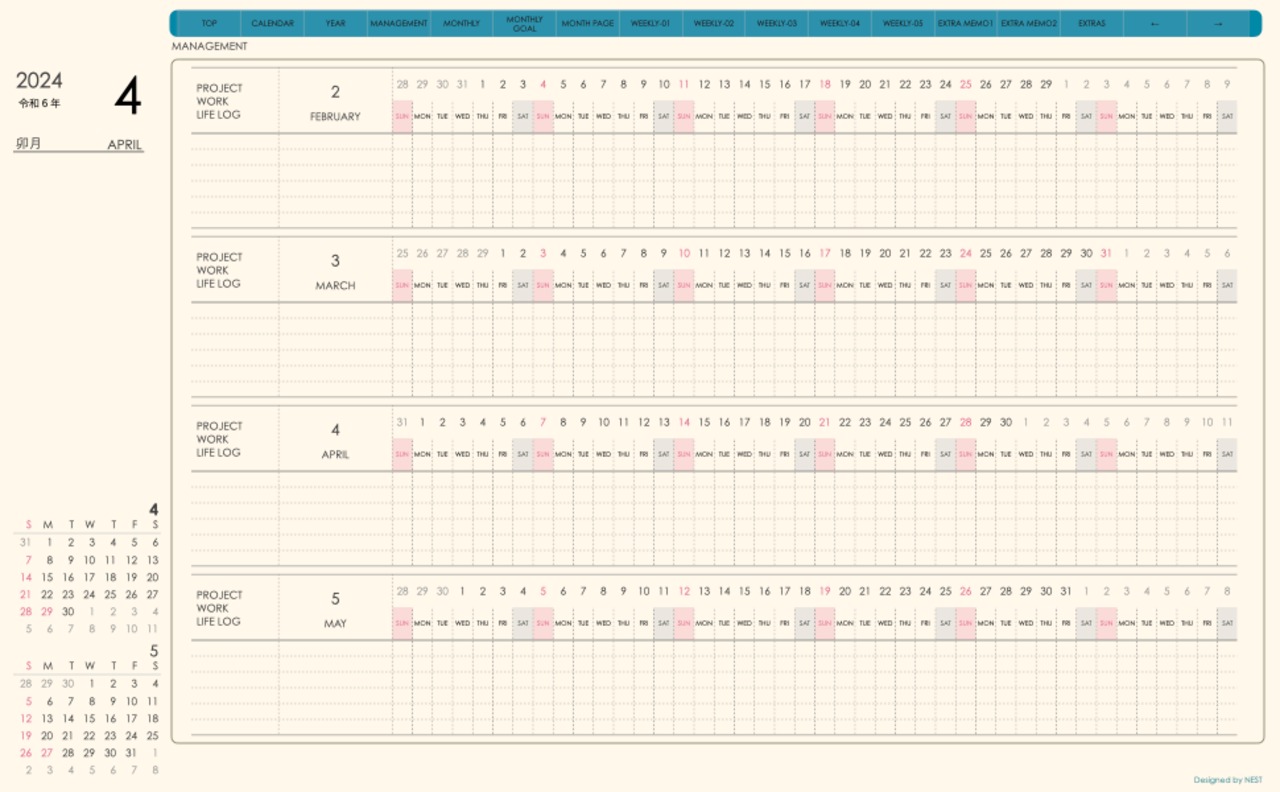The image size is (1280, 792).
Task: Open the EXTRA MEMO2 tab
Action: point(1029,23)
